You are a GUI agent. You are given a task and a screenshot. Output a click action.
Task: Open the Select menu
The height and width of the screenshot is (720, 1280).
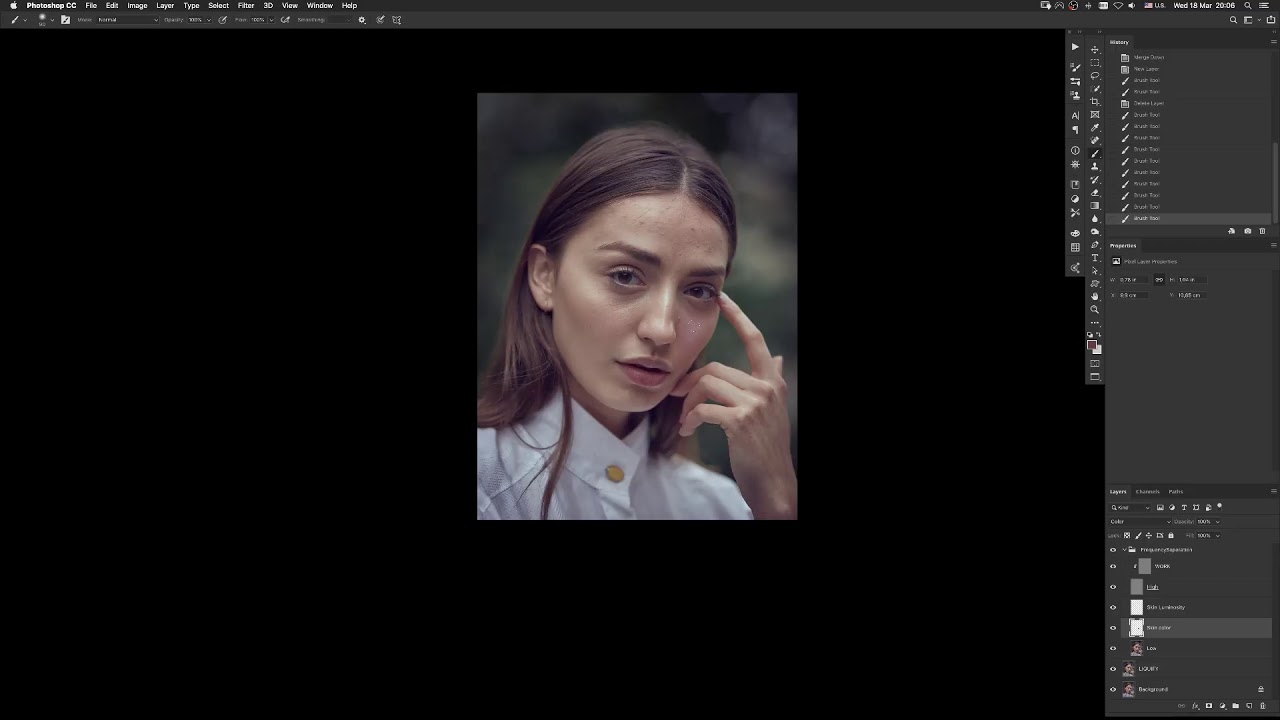(218, 5)
